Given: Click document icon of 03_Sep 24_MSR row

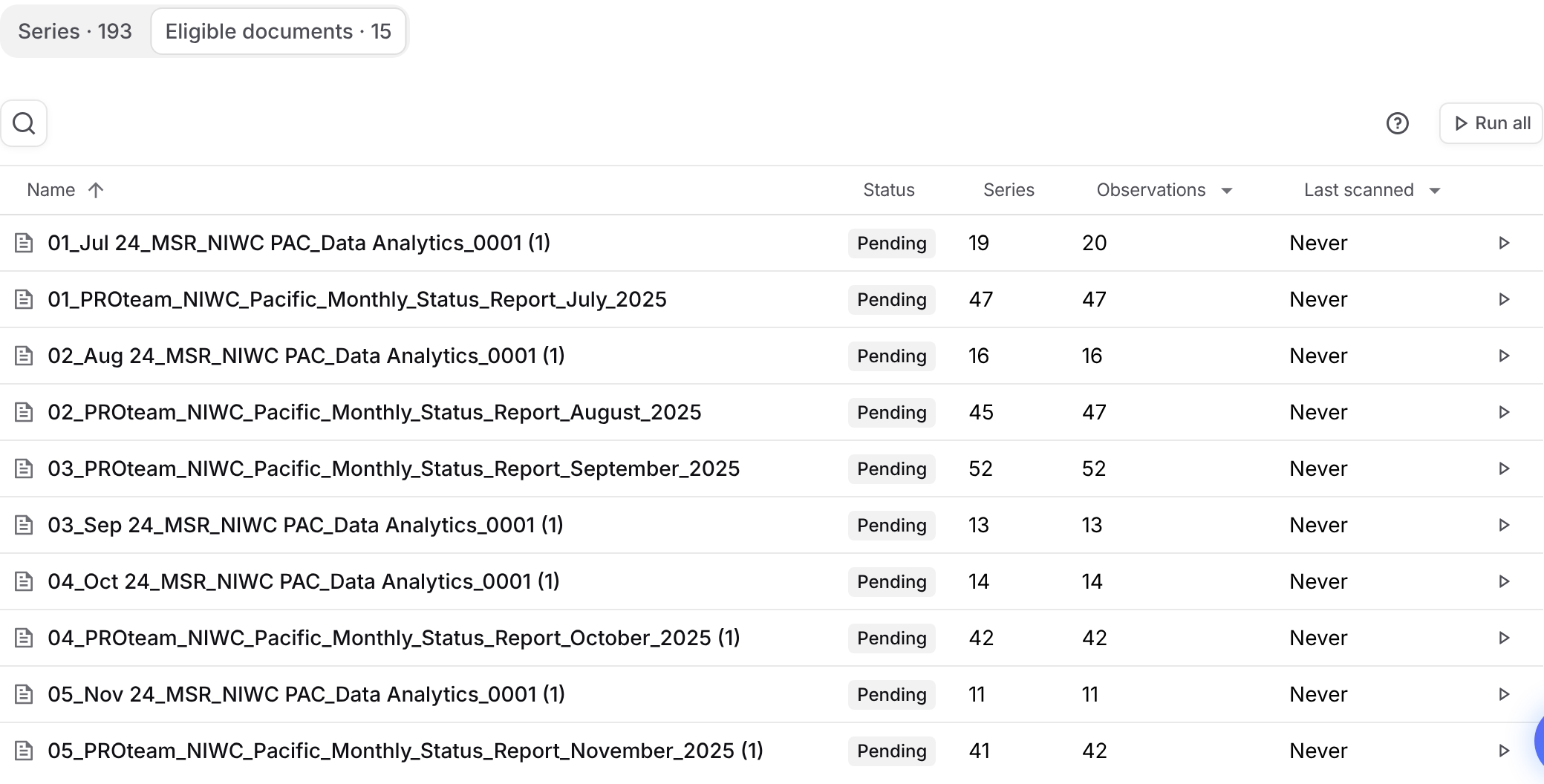Looking at the screenshot, I should (24, 525).
